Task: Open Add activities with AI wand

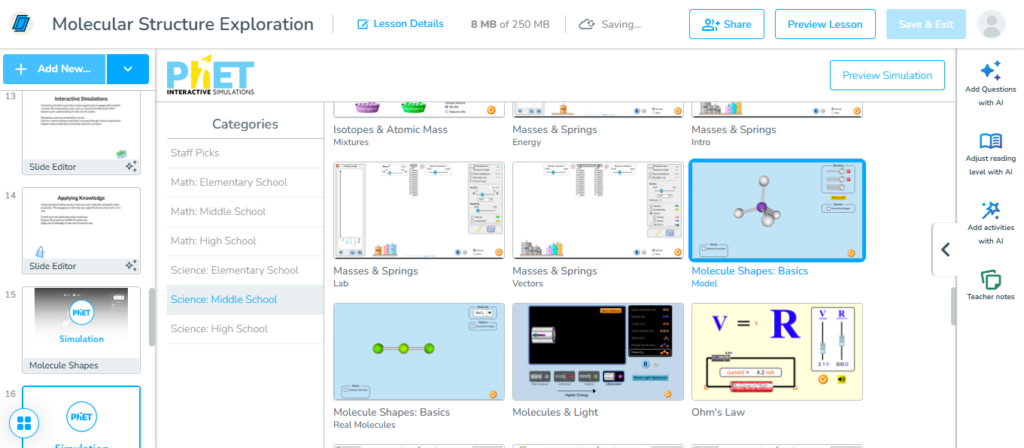Action: click(990, 223)
